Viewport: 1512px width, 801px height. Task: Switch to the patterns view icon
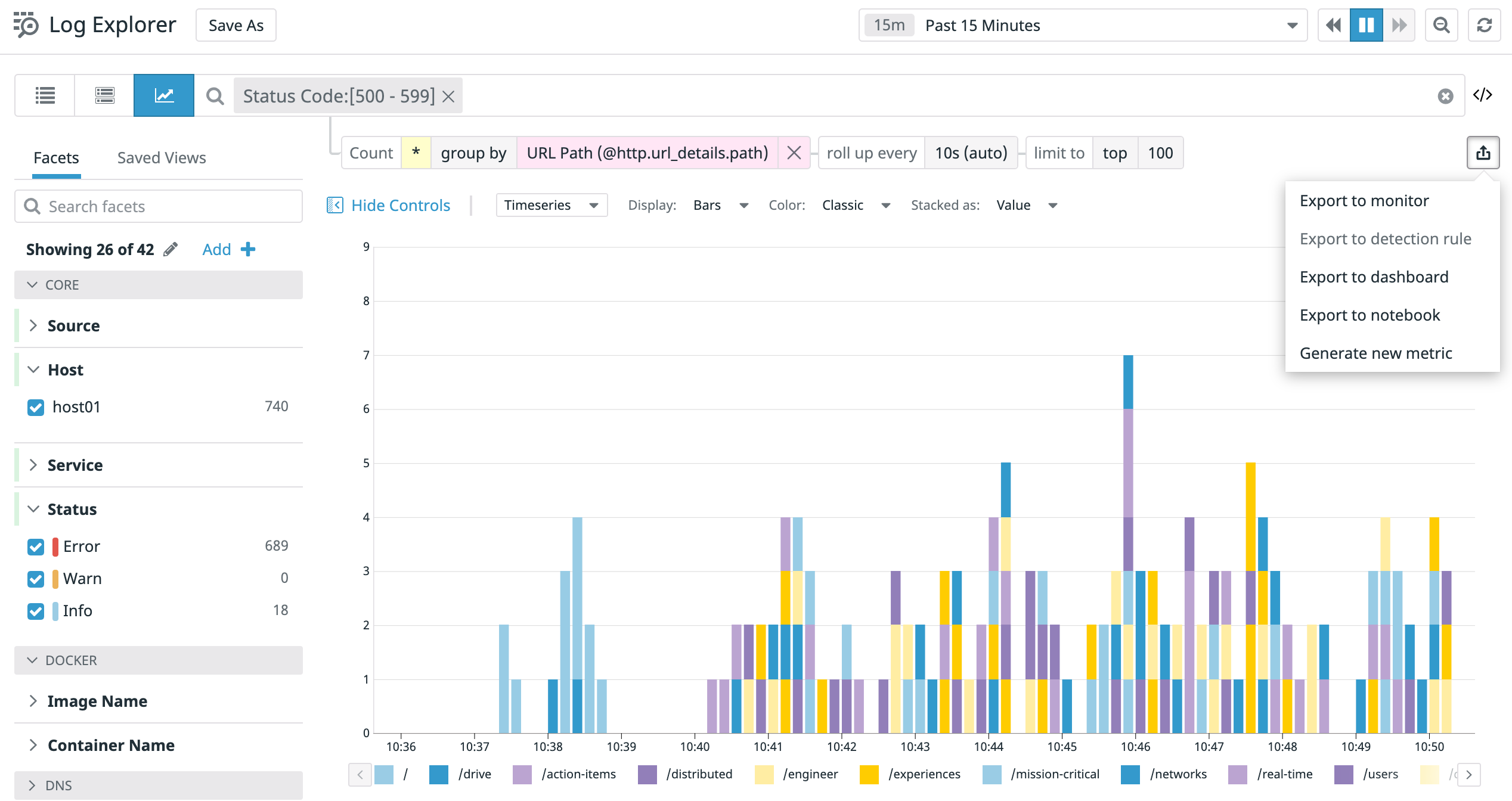tap(104, 95)
